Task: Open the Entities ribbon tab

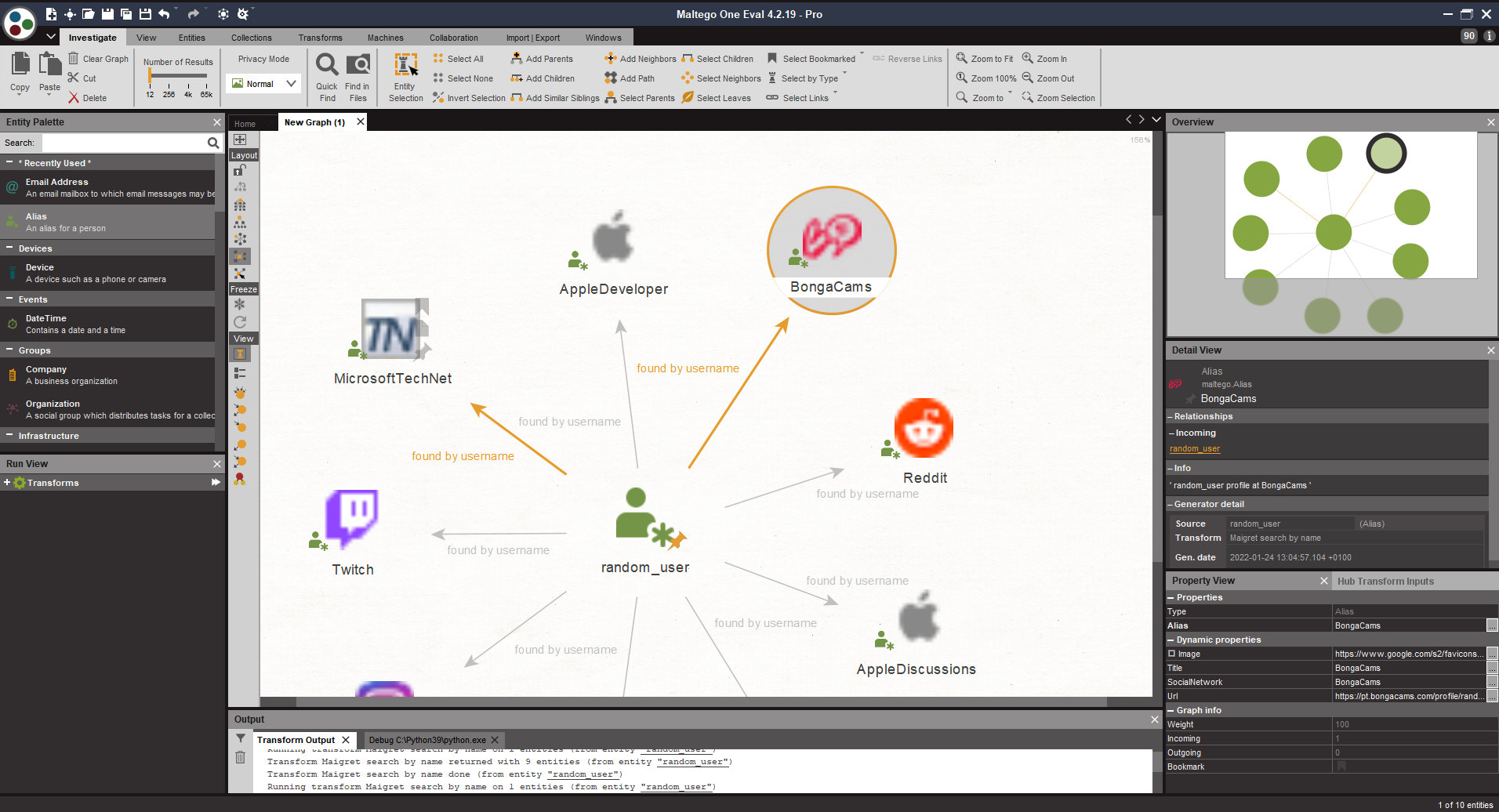Action: [x=191, y=38]
